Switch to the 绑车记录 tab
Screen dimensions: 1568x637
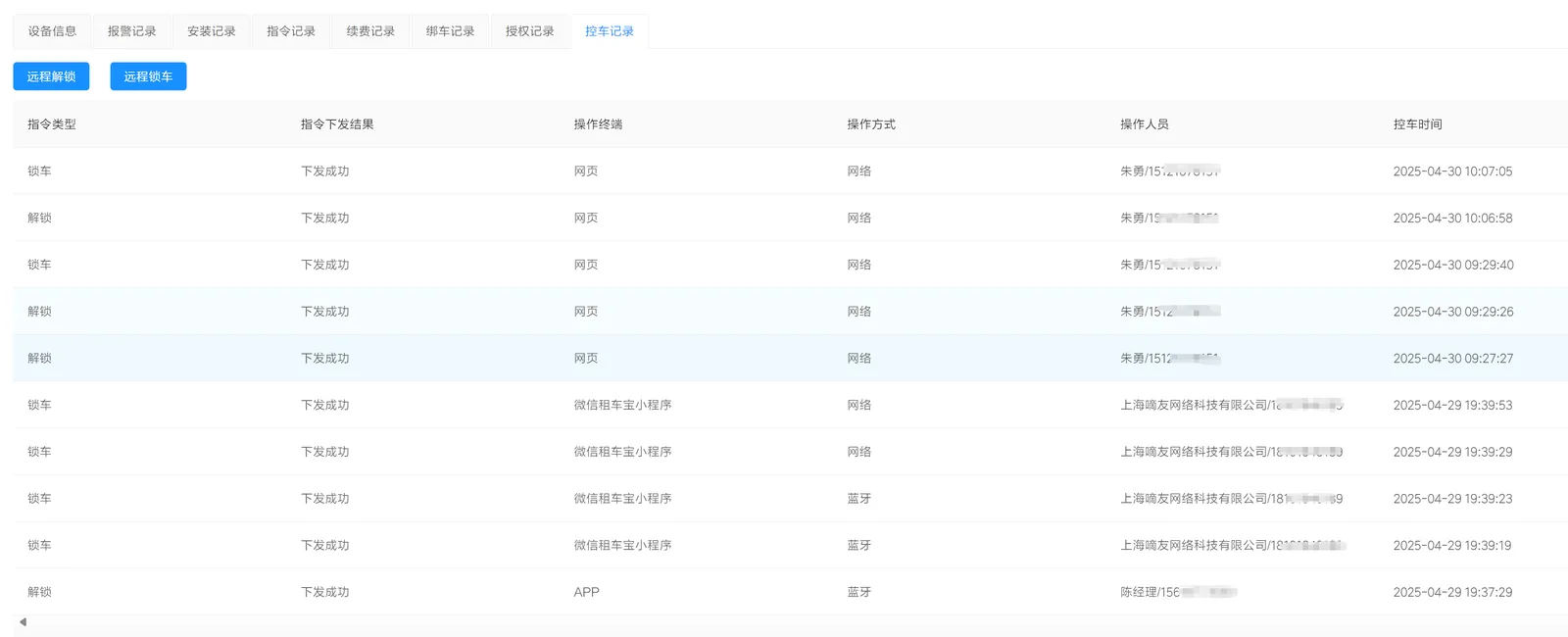pos(450,31)
